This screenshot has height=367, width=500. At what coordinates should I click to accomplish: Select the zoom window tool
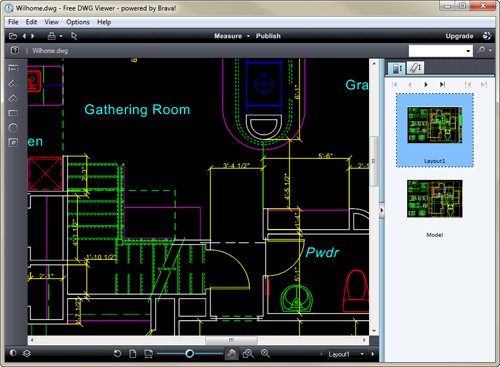tap(248, 354)
